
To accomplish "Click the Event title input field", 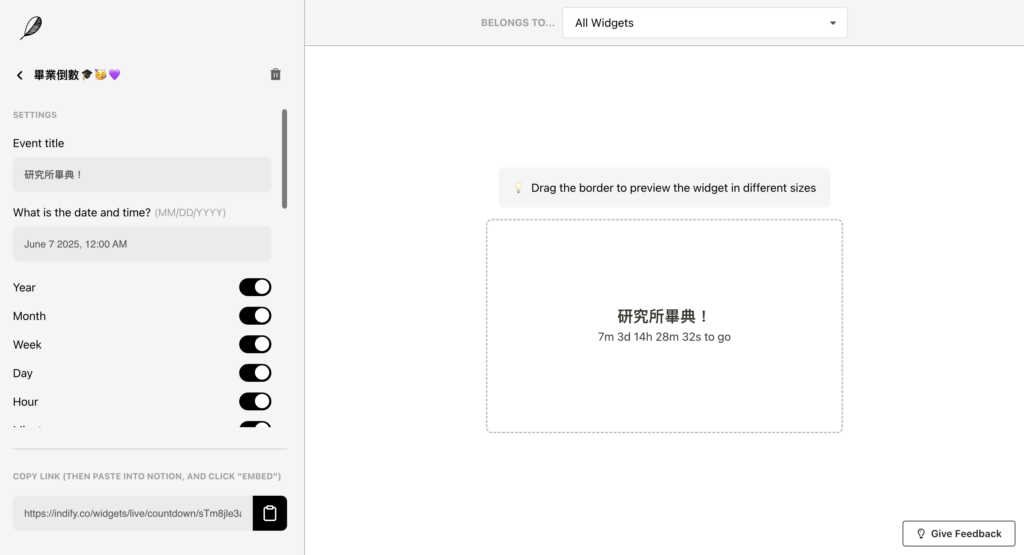I will click(x=142, y=175).
